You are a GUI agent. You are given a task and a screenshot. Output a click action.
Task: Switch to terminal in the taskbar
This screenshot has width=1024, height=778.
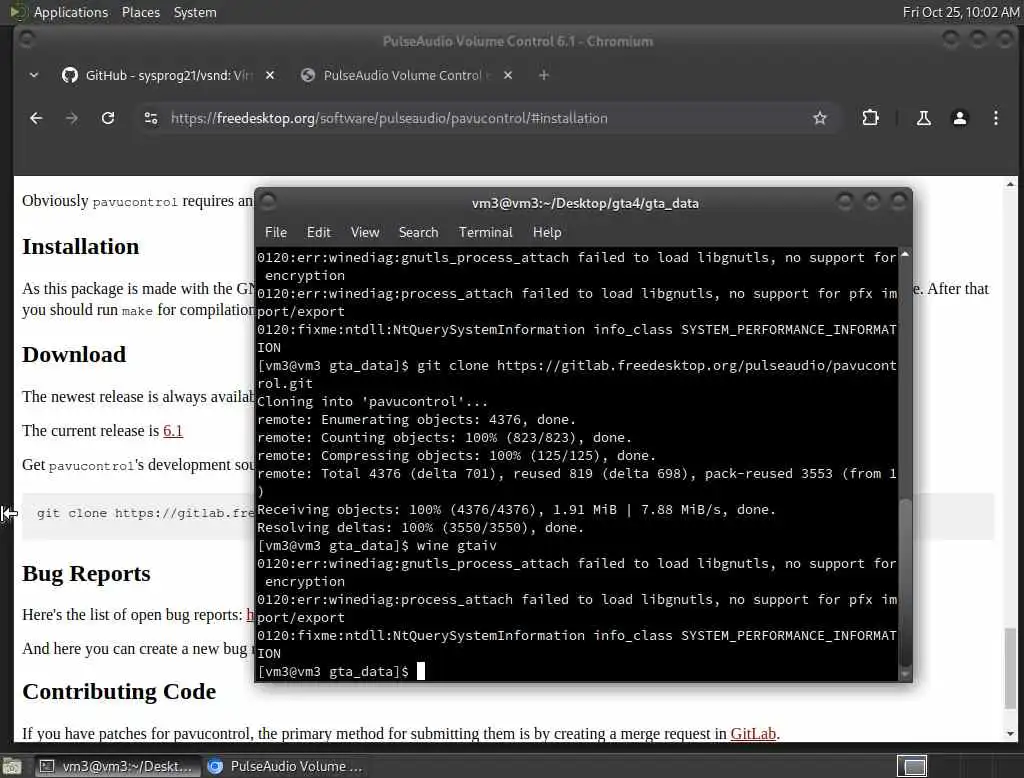[x=116, y=766]
